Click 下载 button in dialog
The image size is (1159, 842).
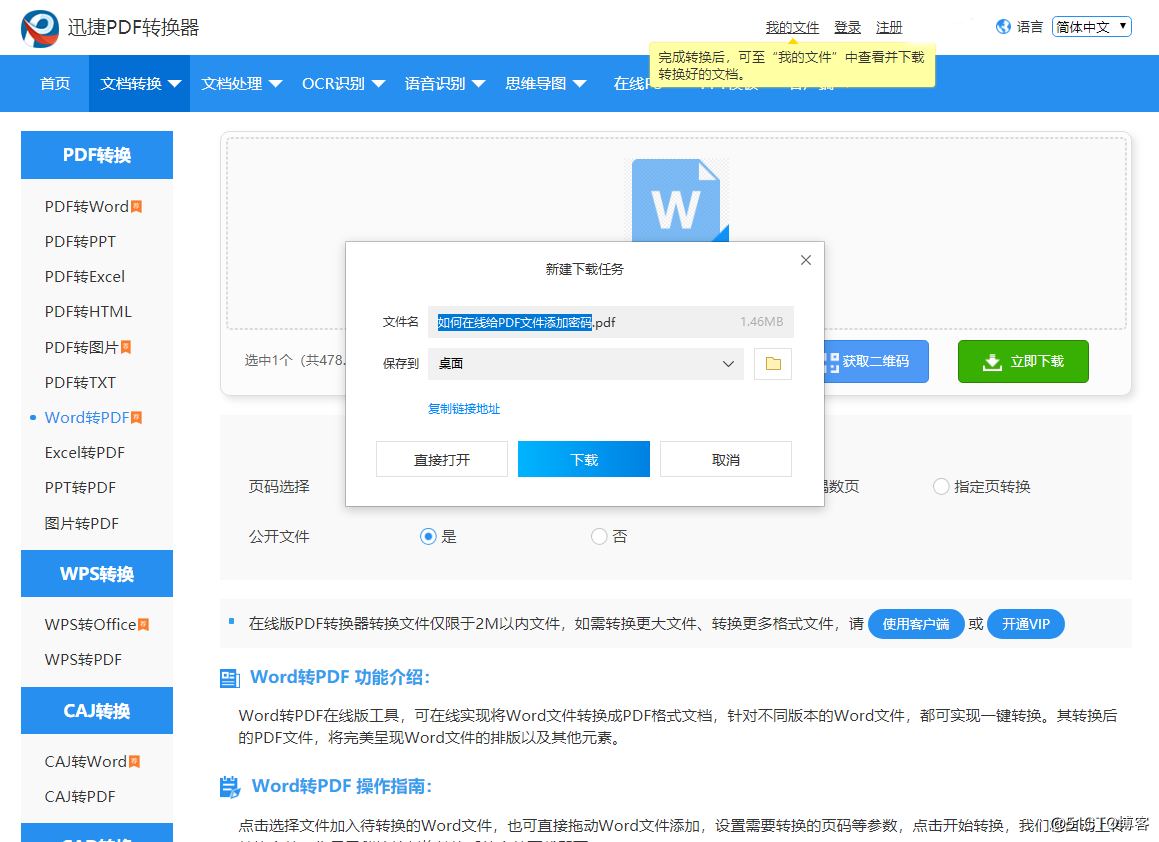[584, 459]
